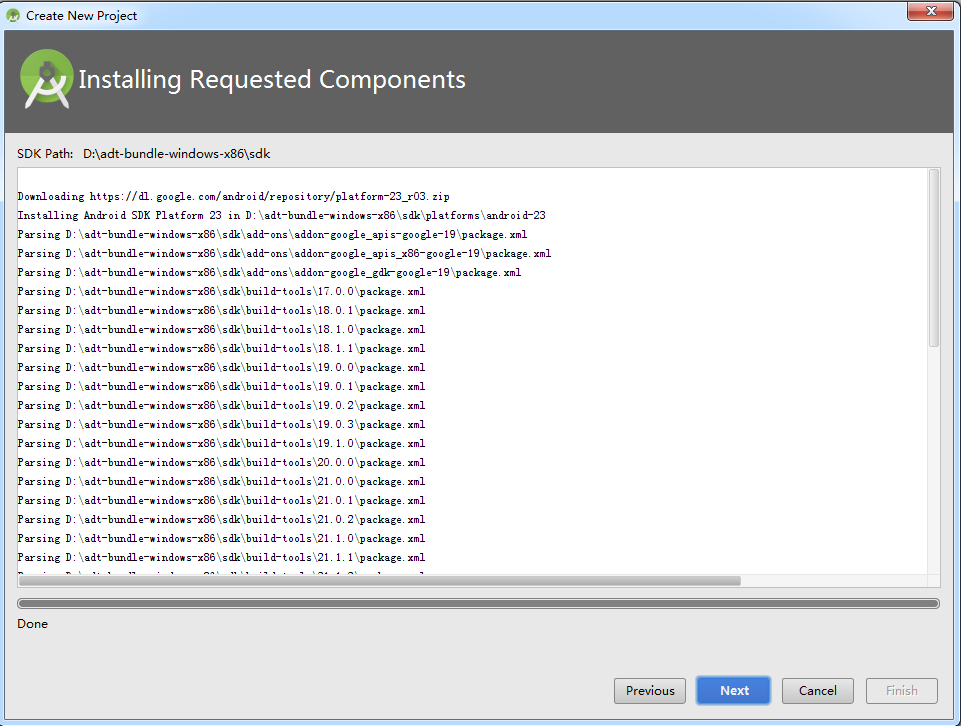Click the title bar Android Studio icon
The height and width of the screenshot is (726, 961).
(13, 15)
